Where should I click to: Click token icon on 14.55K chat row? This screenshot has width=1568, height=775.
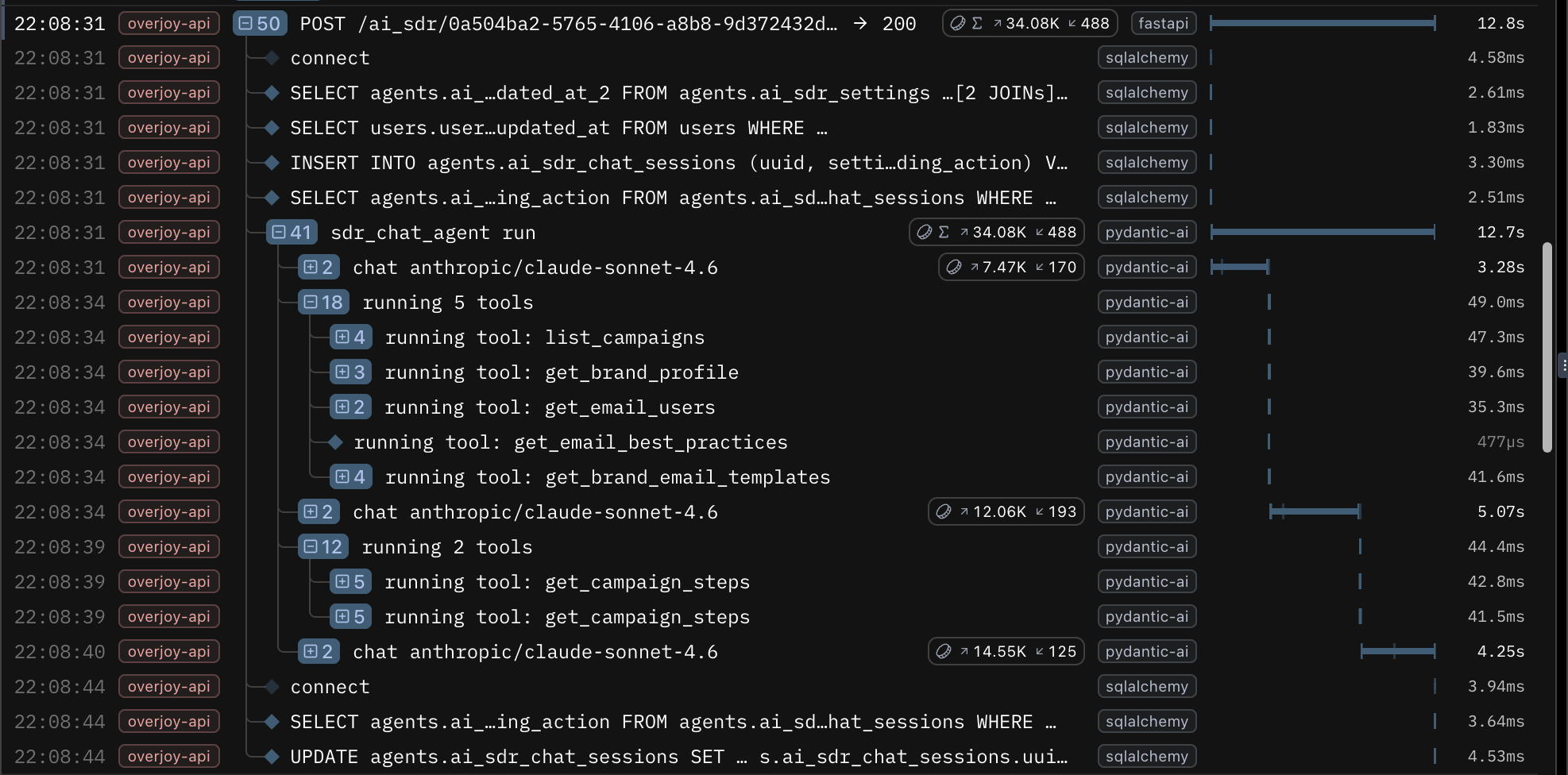pos(944,652)
